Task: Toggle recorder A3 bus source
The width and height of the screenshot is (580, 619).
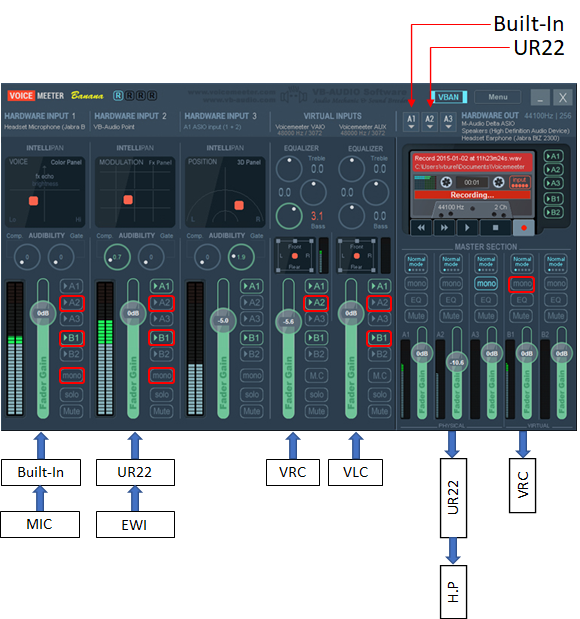Action: (x=553, y=183)
